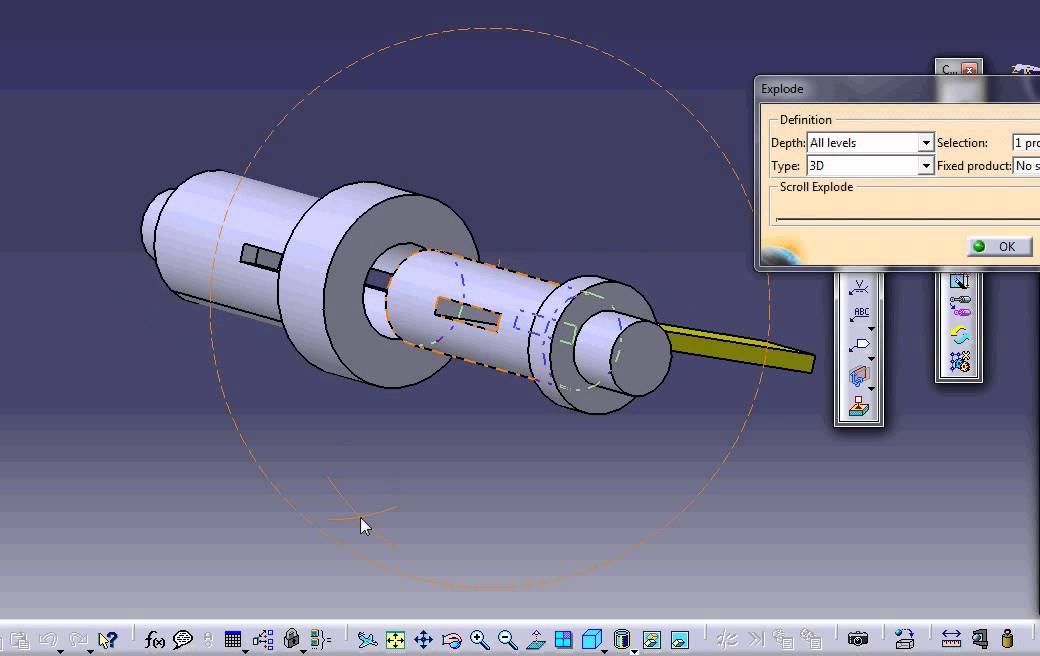
Task: Open the Capture camera icon
Action: point(858,639)
